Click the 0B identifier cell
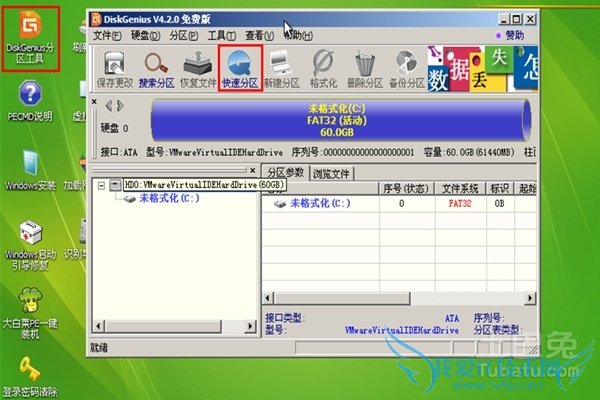Screen dimensions: 600x400 pyautogui.click(x=500, y=204)
